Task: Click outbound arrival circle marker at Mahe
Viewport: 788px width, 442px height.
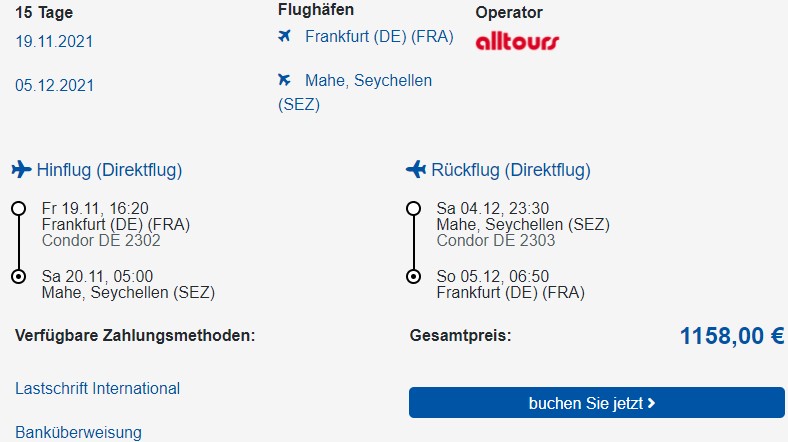Action: [x=19, y=276]
